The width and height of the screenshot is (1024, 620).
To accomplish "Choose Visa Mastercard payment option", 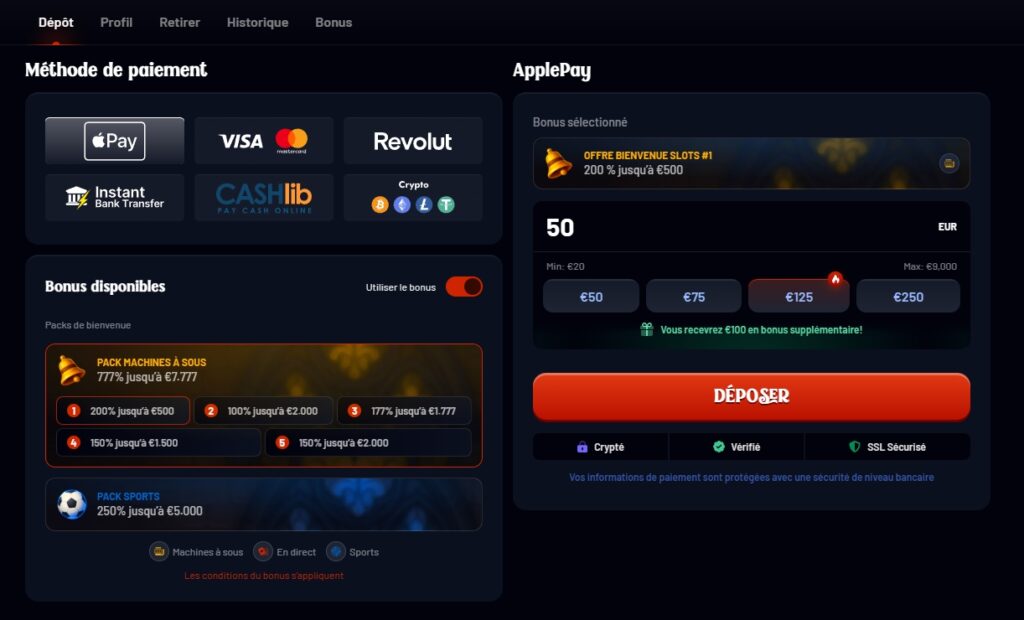I will 264,140.
